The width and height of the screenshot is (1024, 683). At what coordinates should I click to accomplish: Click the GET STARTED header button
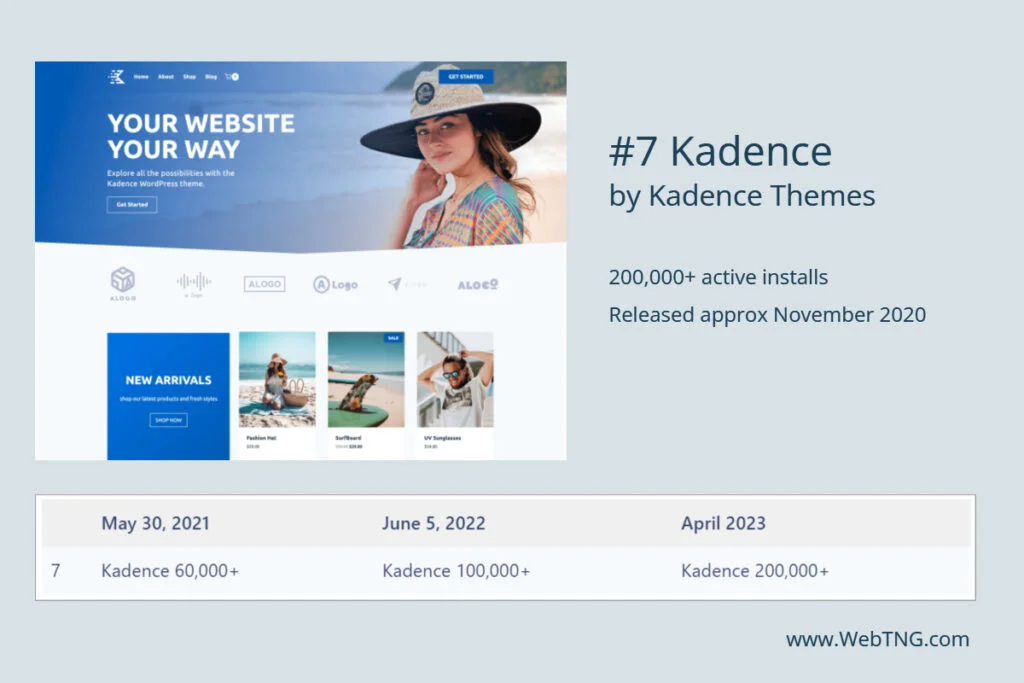point(468,77)
